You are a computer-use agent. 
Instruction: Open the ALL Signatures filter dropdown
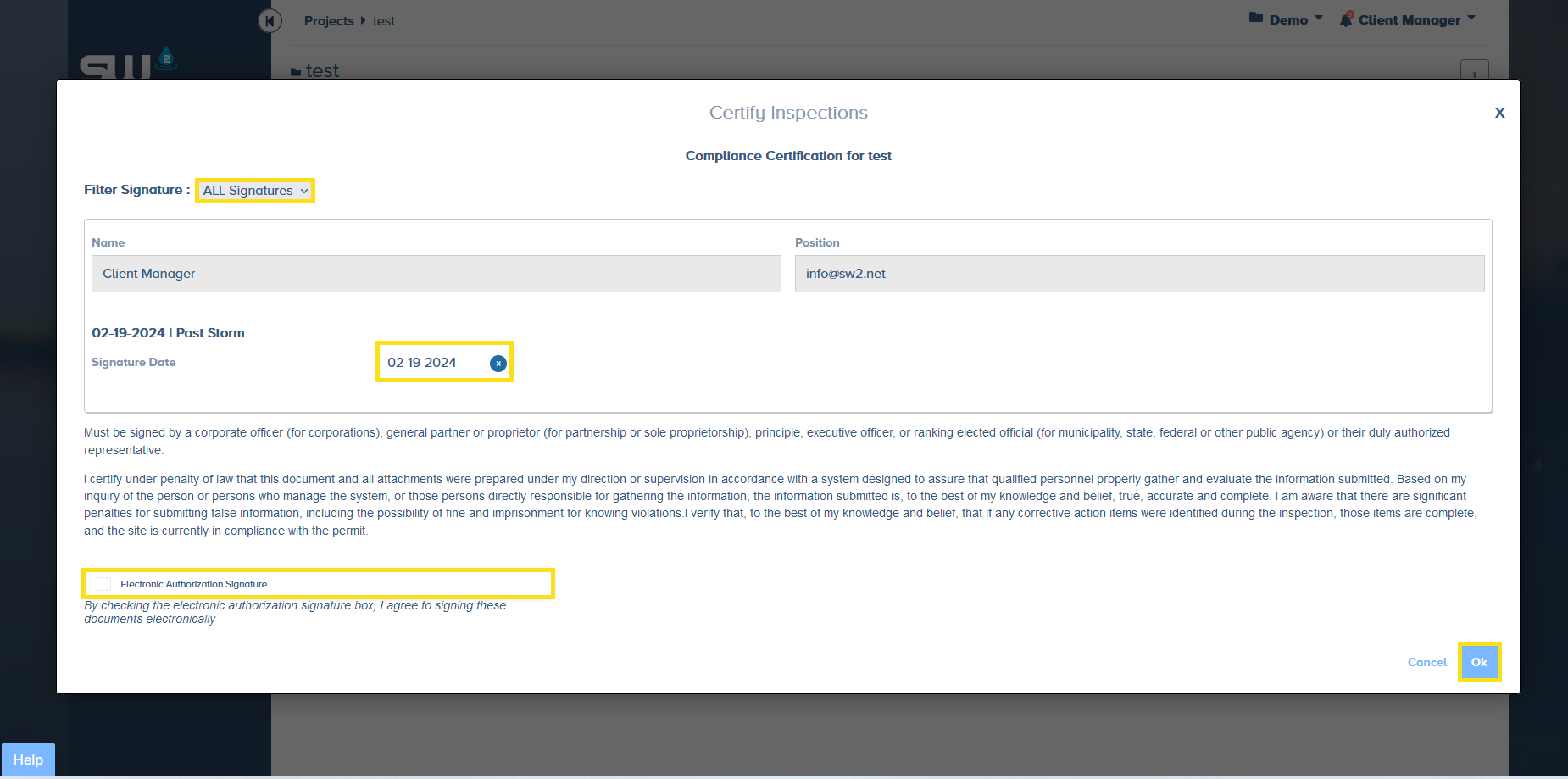click(x=255, y=191)
